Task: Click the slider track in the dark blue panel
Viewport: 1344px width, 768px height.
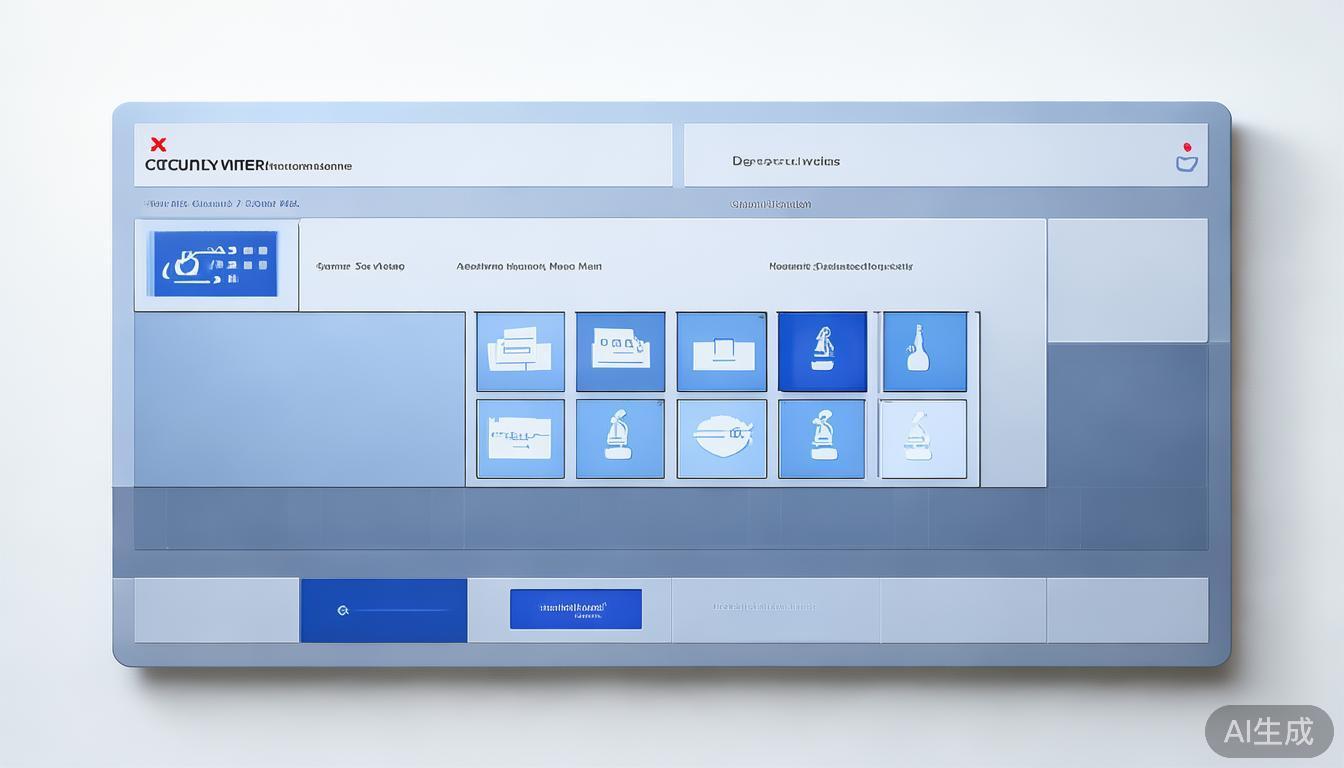Action: 400,610
